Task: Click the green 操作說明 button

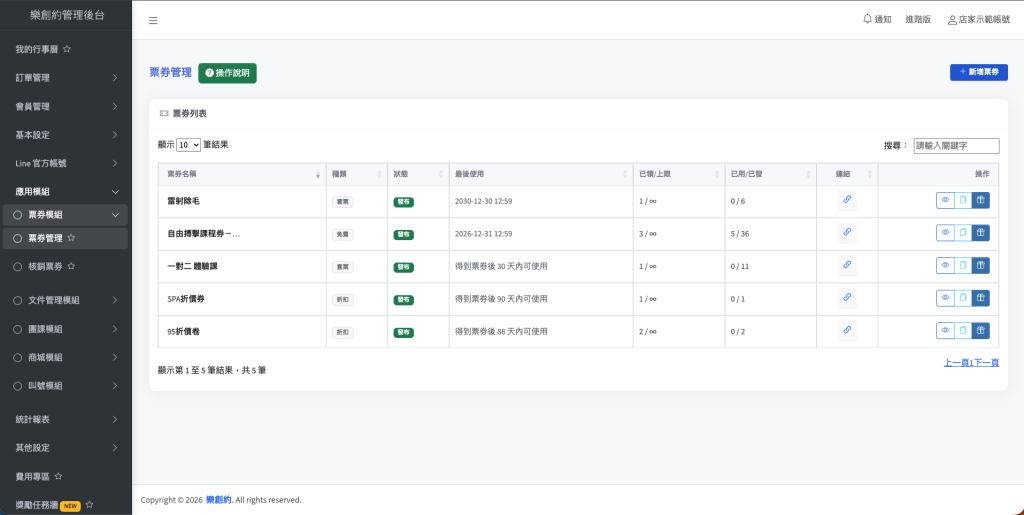Action: point(227,73)
